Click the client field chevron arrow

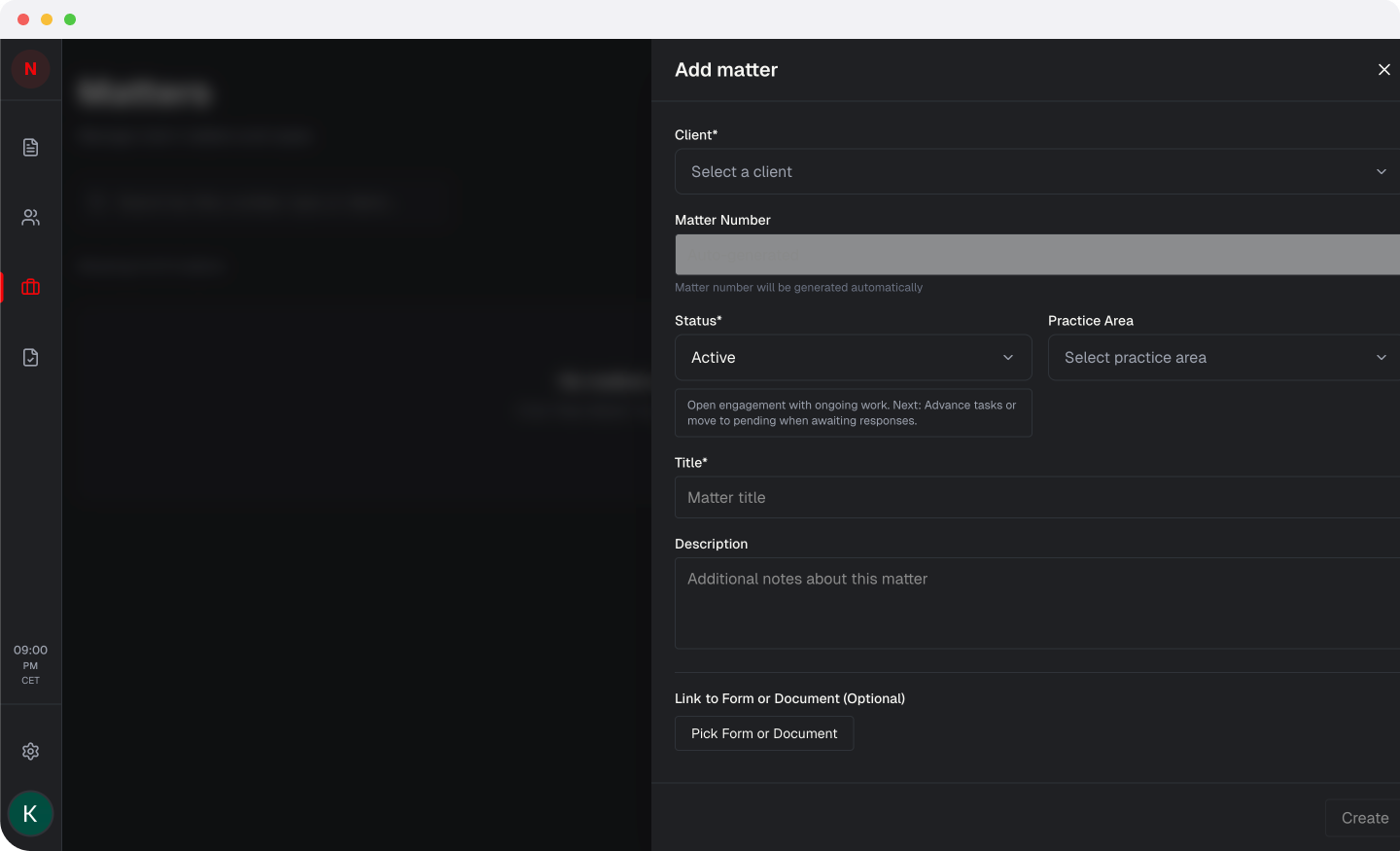click(x=1382, y=171)
